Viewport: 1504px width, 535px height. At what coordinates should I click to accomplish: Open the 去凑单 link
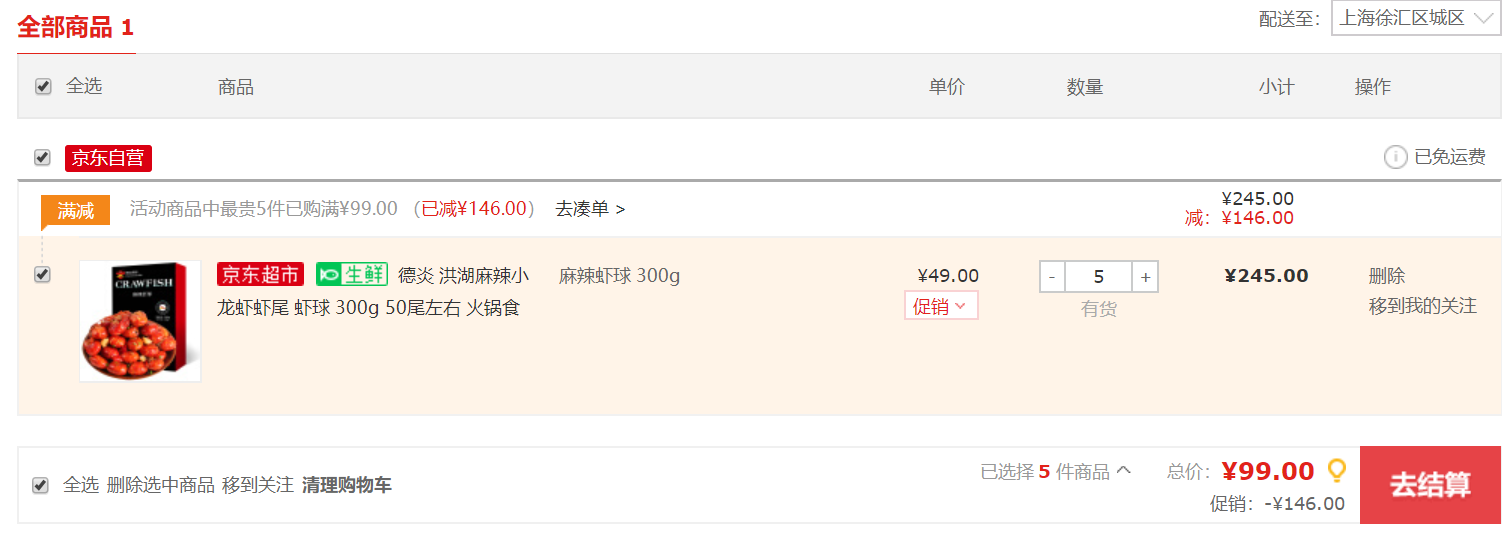pos(590,209)
